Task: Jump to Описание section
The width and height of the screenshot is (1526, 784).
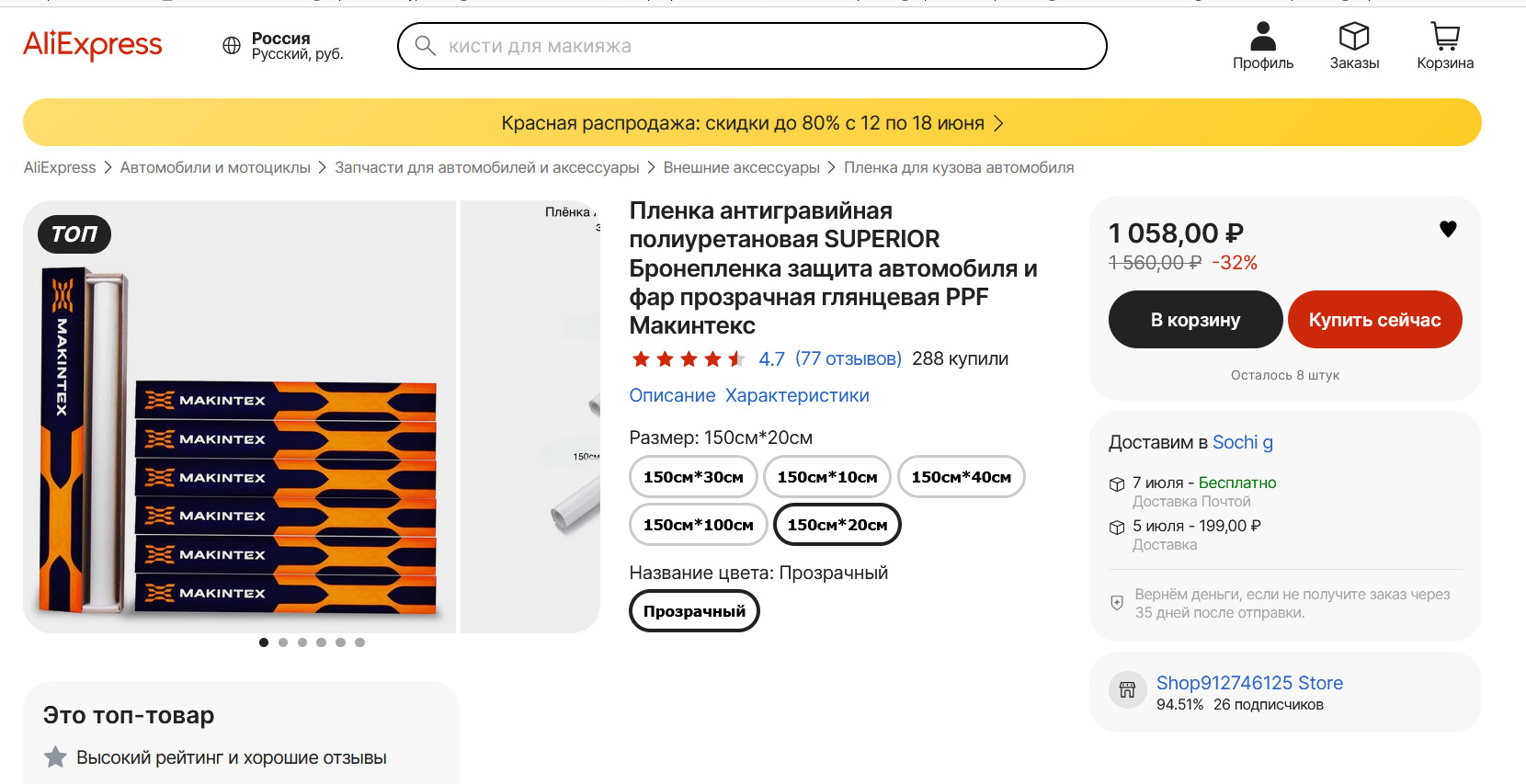Action: point(672,395)
